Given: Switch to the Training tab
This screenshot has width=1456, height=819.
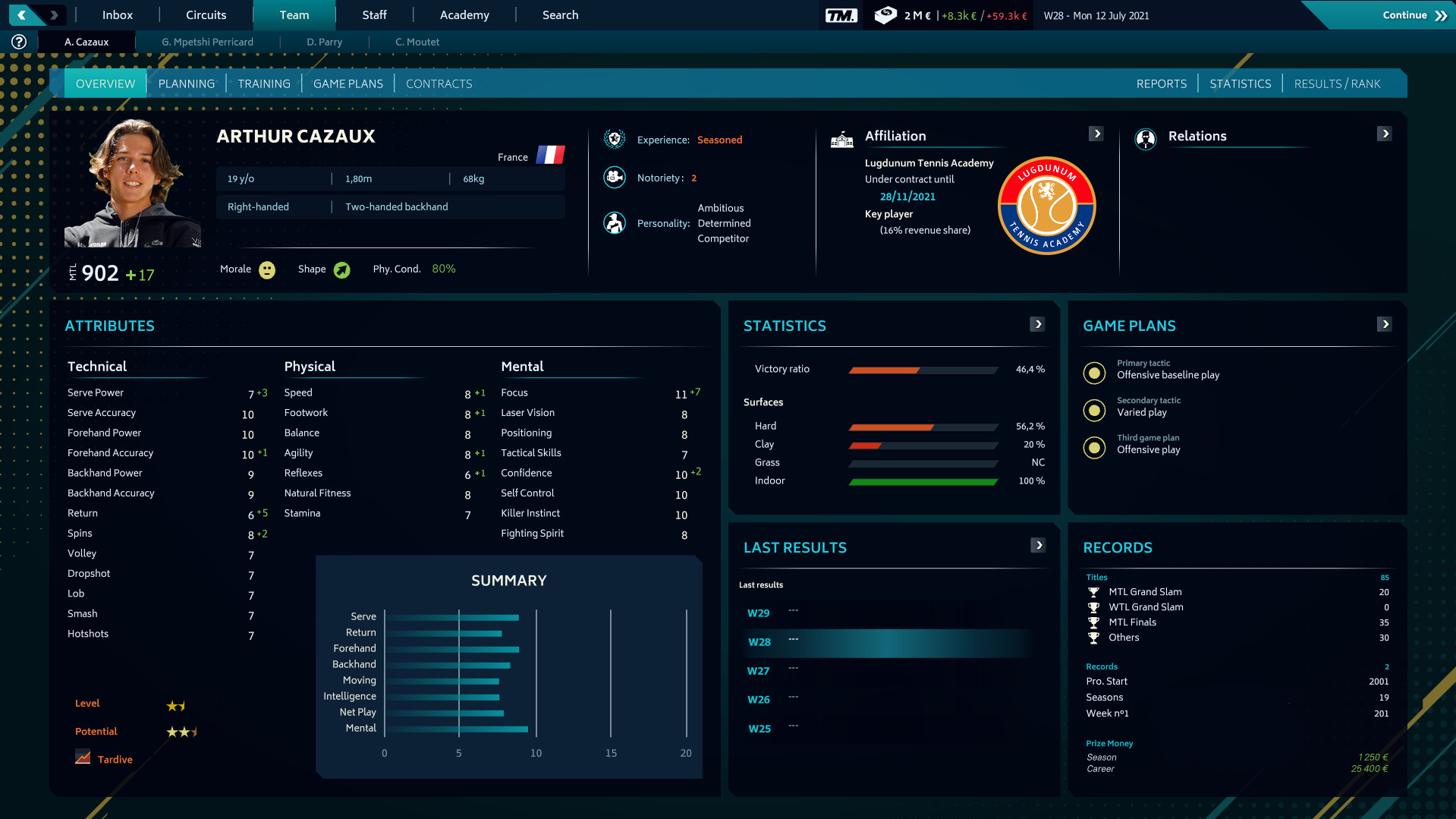Looking at the screenshot, I should click(x=263, y=83).
